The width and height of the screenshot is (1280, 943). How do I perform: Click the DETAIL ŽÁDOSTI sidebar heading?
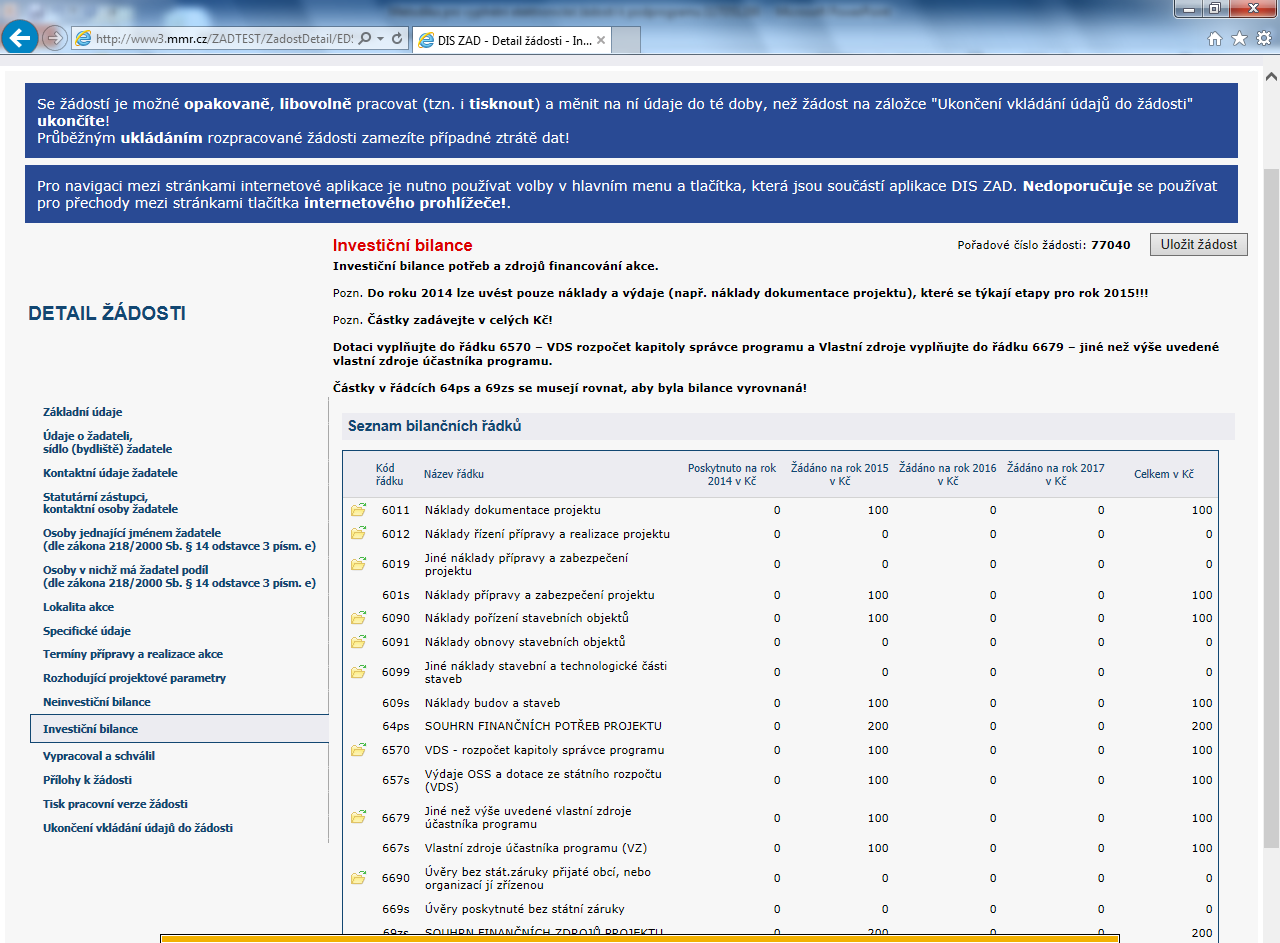(107, 314)
